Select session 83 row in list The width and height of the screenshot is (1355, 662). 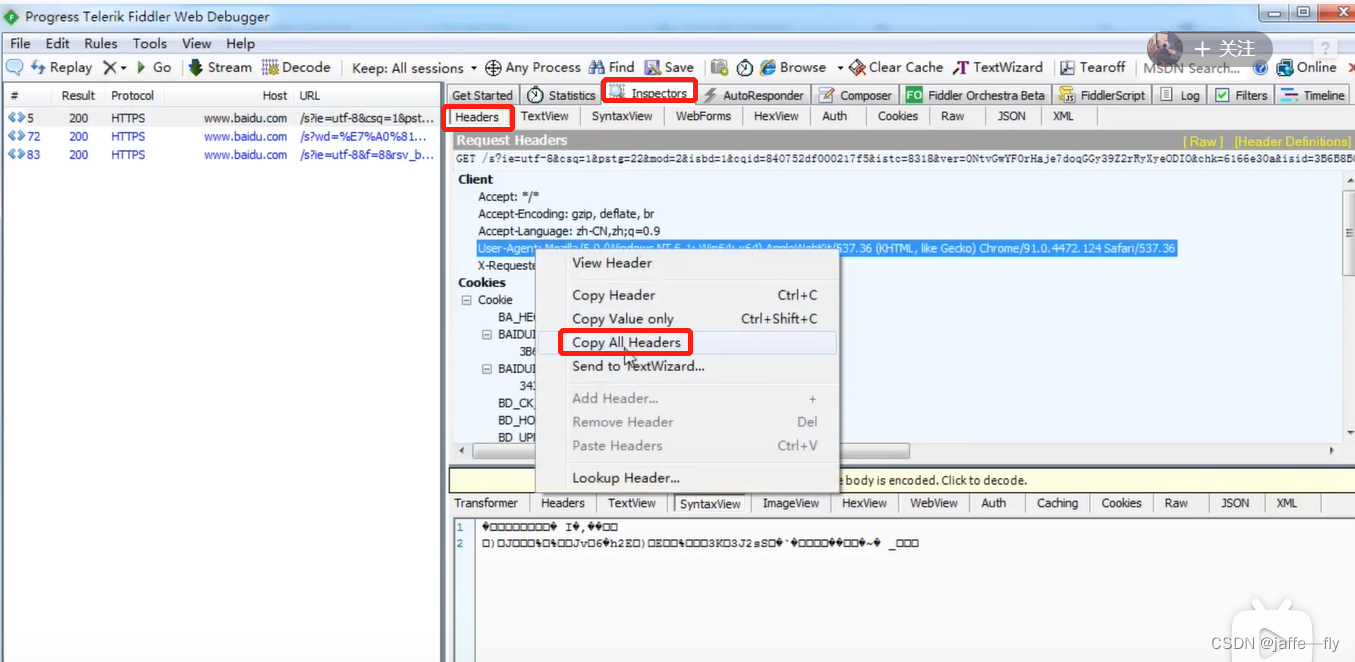pos(221,155)
